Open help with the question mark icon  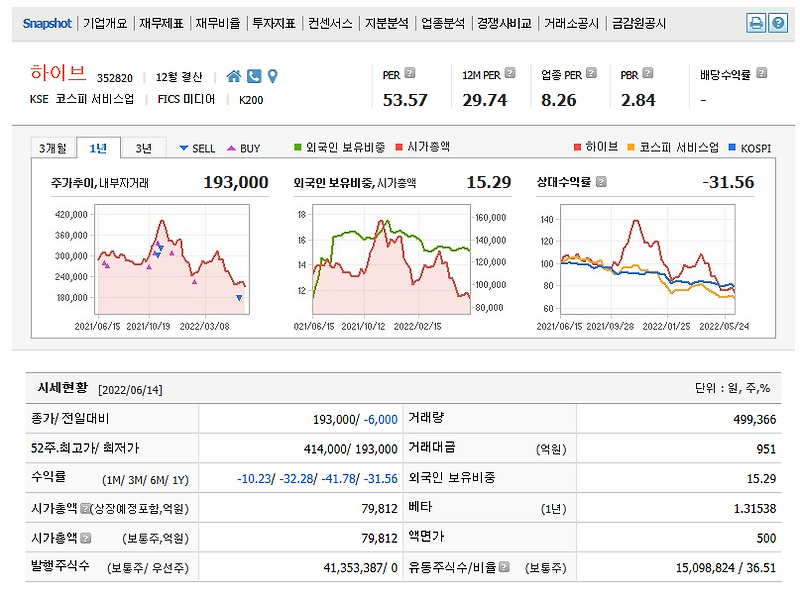point(778,23)
